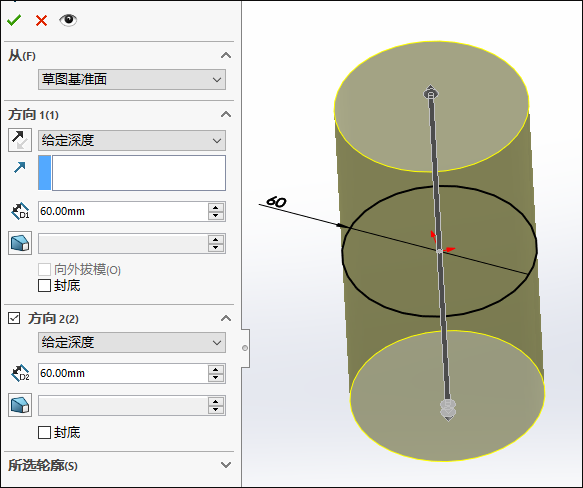This screenshot has width=583, height=488.
Task: Confirm the extrude with the green checkmark
Action: tap(14, 20)
